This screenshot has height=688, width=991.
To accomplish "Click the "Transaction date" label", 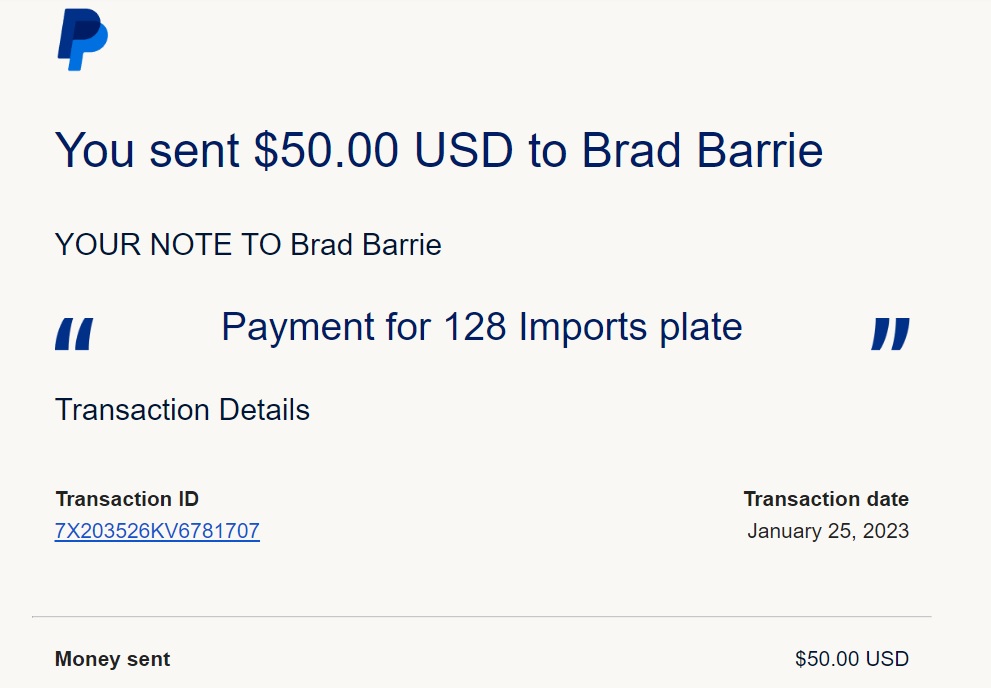I will click(x=826, y=499).
